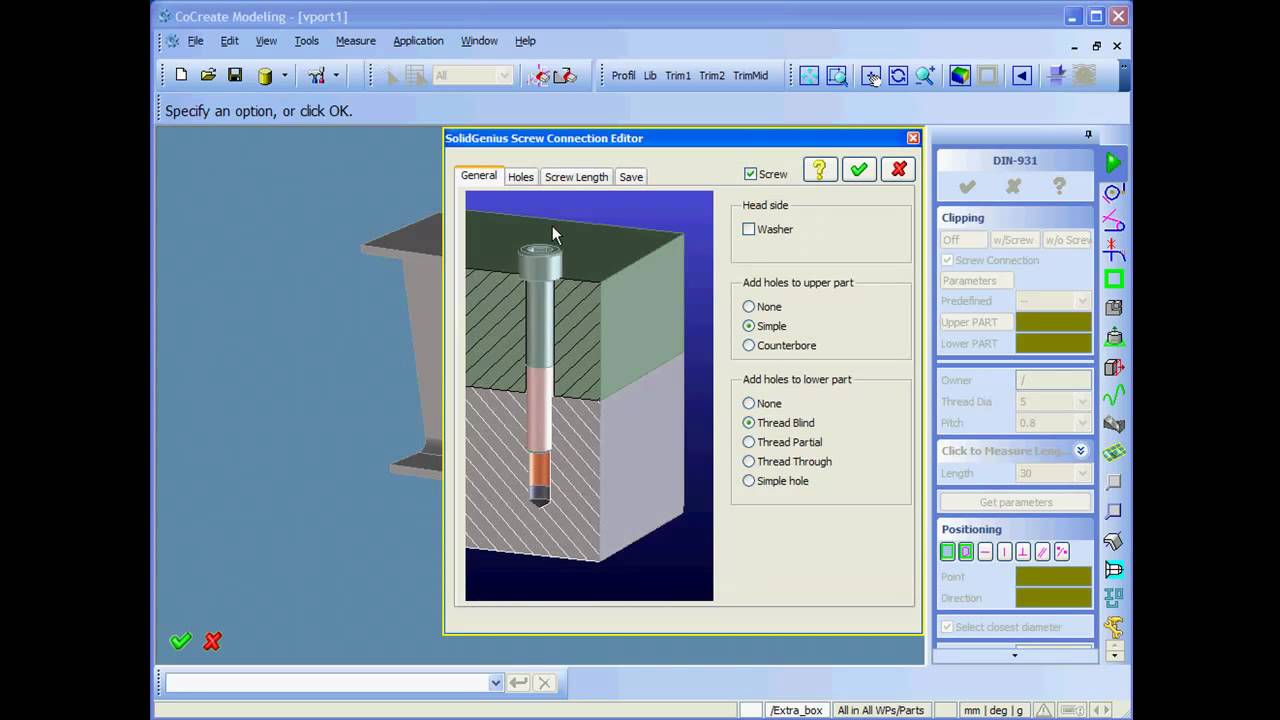Image resolution: width=1280 pixels, height=720 pixels.
Task: Toggle the Screw checkbox
Action: [750, 174]
